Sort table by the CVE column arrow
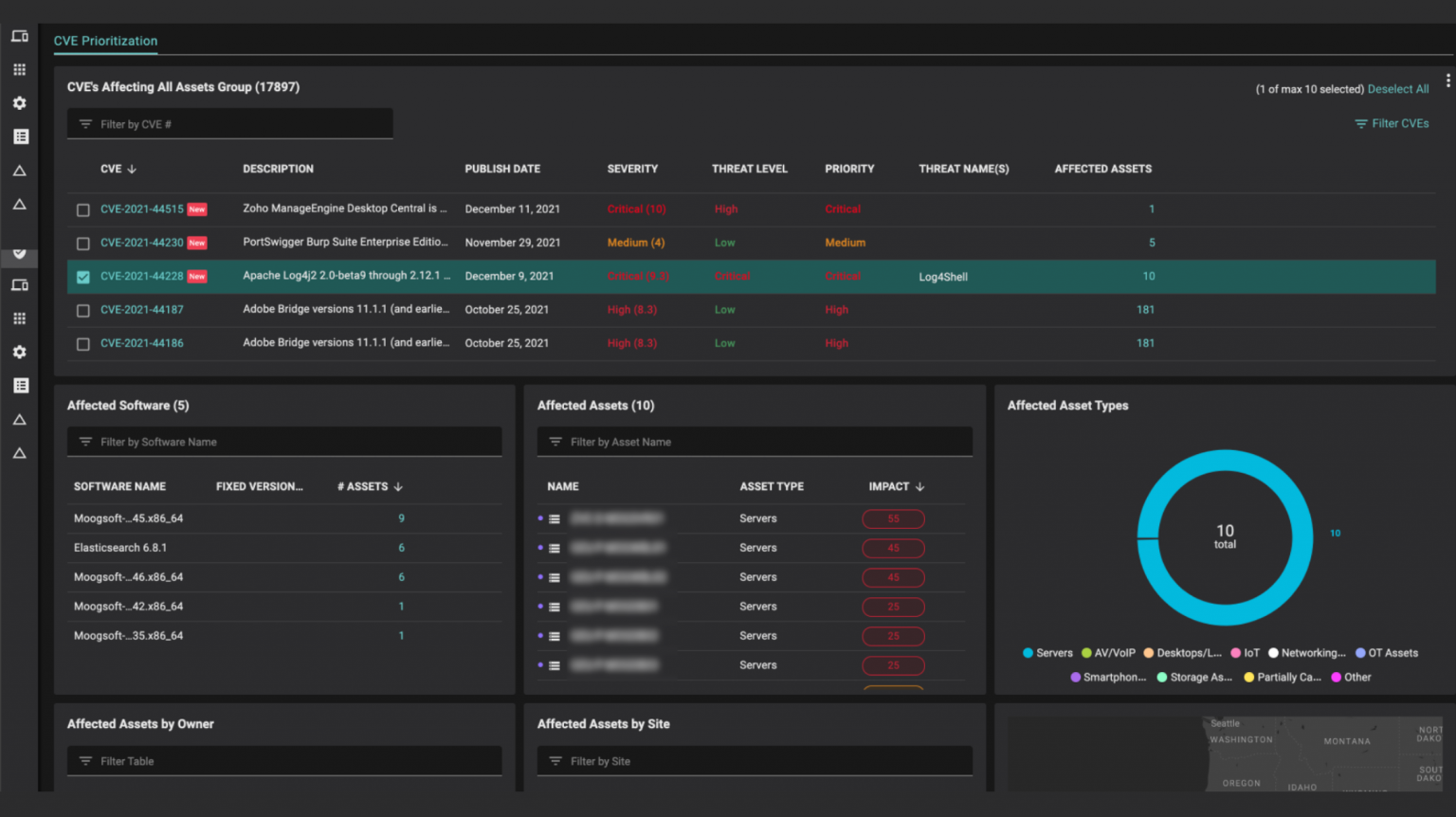Screen dimensions: 1456x817 133,169
